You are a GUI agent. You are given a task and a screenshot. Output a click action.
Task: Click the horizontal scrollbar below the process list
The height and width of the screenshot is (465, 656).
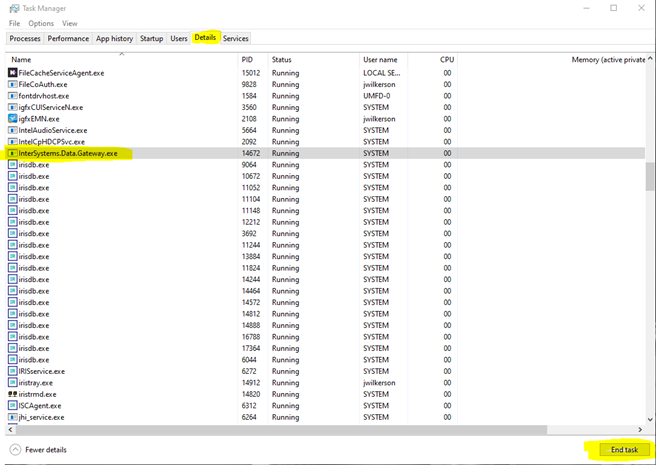(300, 430)
